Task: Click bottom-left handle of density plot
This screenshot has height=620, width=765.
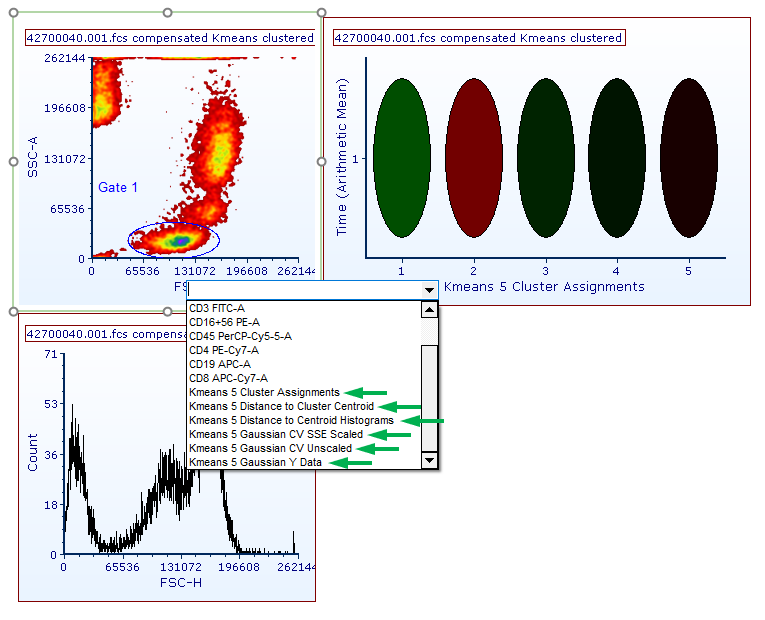Action: coord(14,311)
